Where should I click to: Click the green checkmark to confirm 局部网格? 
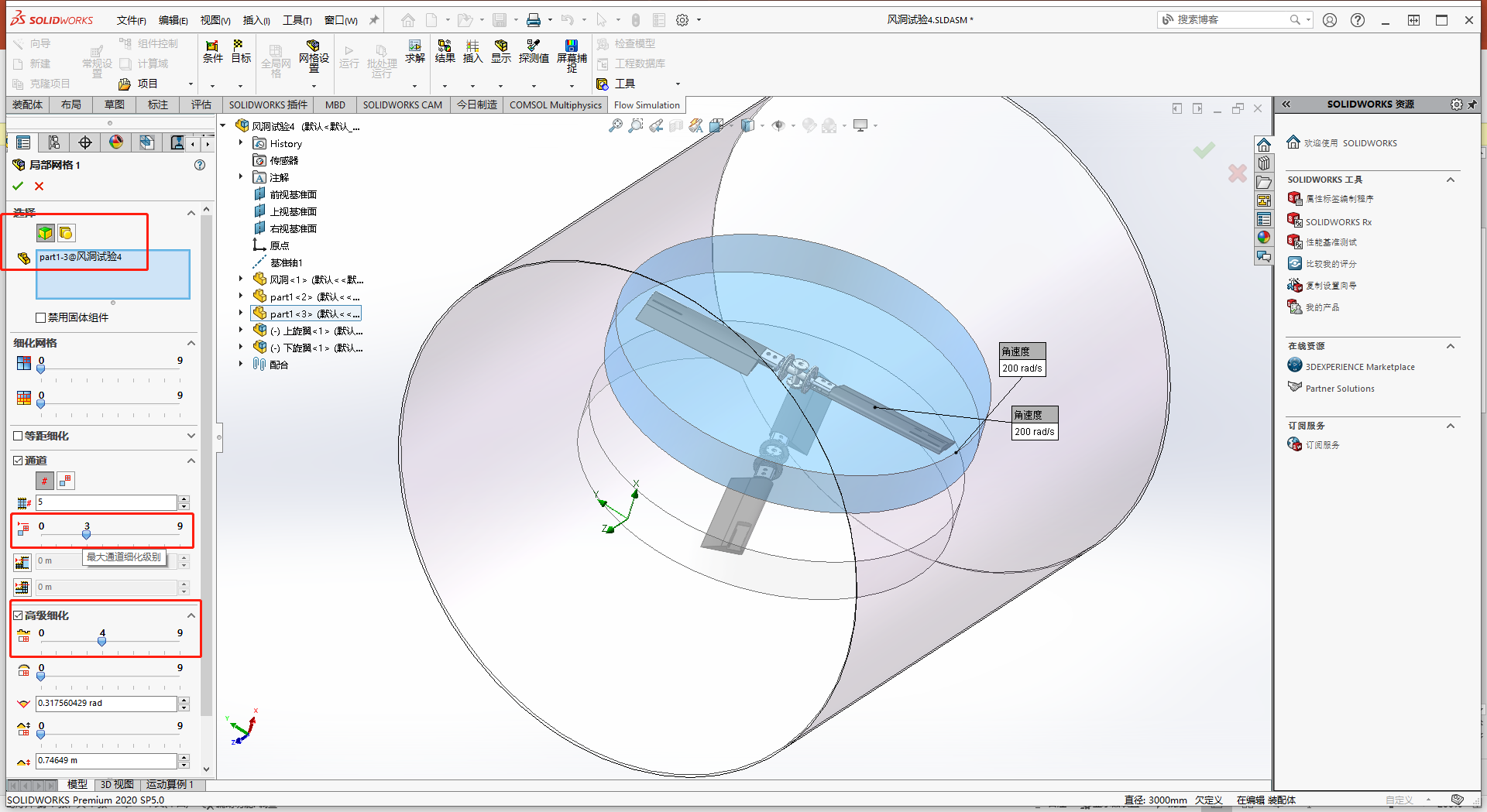click(x=17, y=186)
